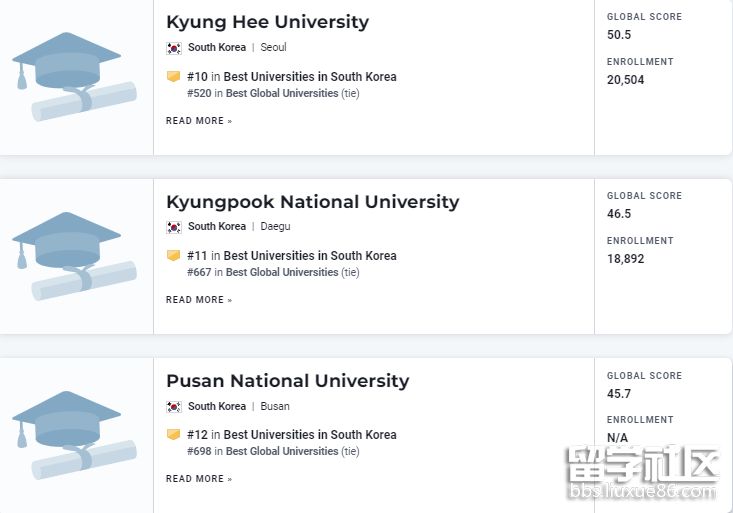
Task: Click Kyungpook enrollment figure 18,892
Action: 626,259
